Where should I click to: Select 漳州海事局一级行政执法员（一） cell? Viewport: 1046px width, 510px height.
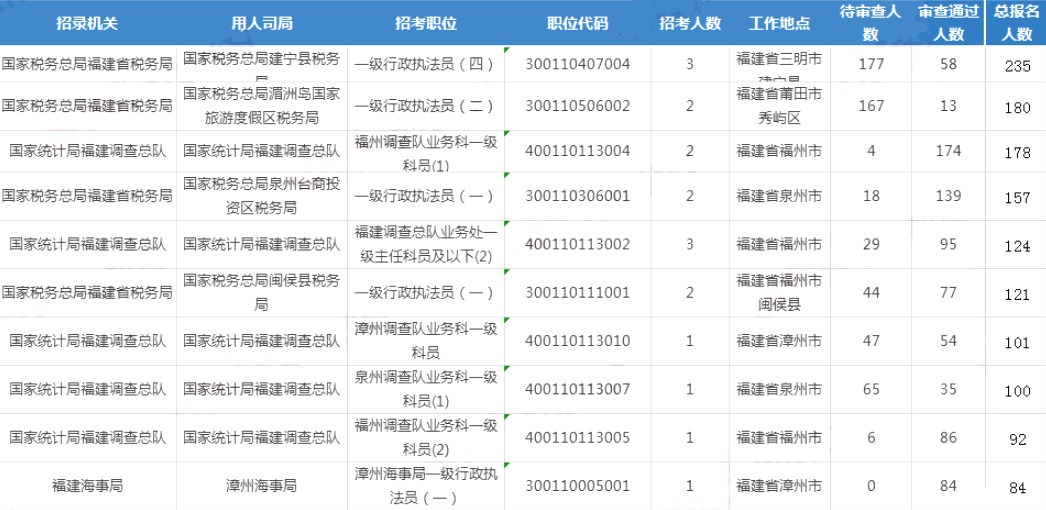pos(426,486)
